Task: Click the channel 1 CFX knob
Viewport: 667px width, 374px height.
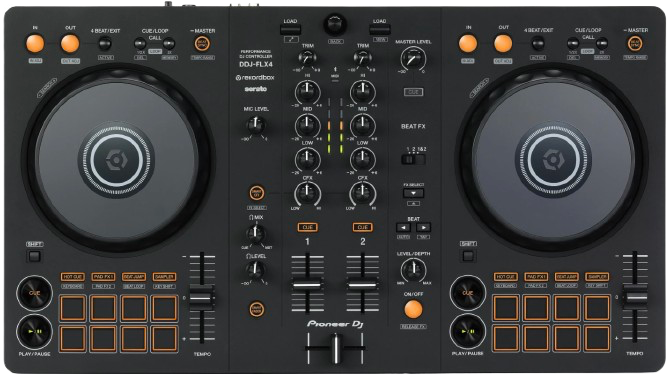Action: (307, 193)
